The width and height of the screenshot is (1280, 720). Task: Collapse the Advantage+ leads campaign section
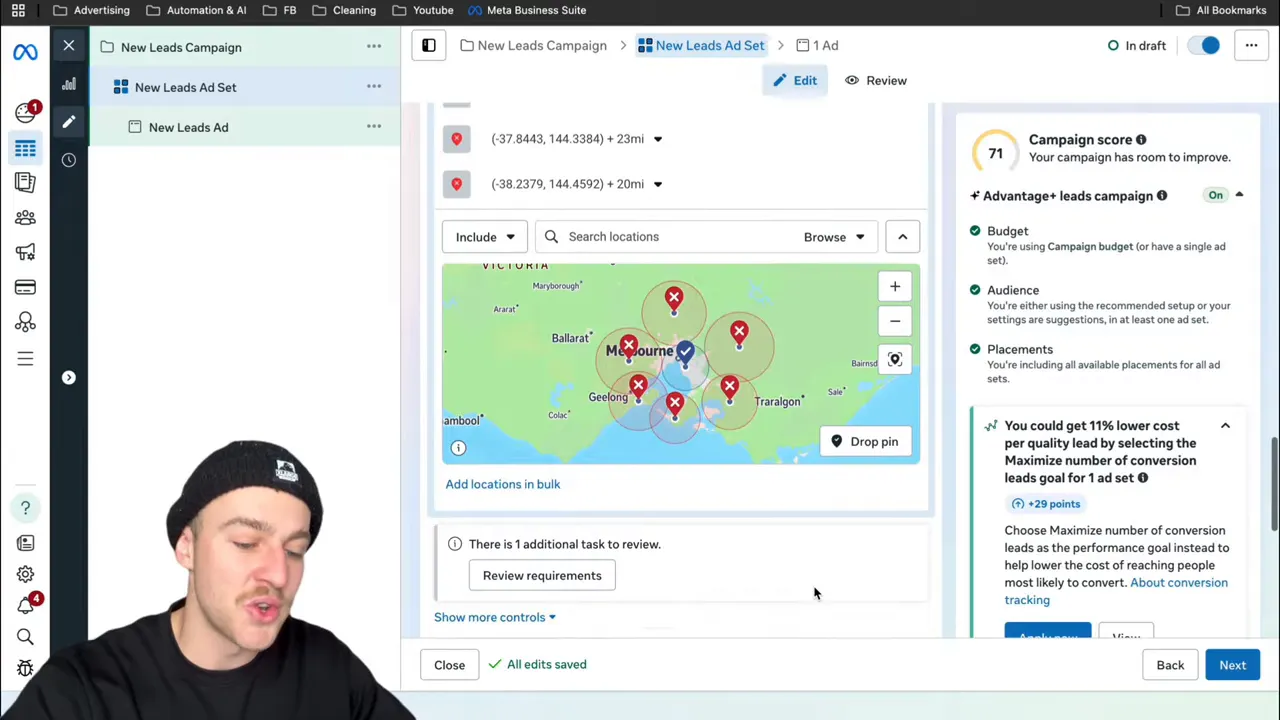[x=1239, y=195]
